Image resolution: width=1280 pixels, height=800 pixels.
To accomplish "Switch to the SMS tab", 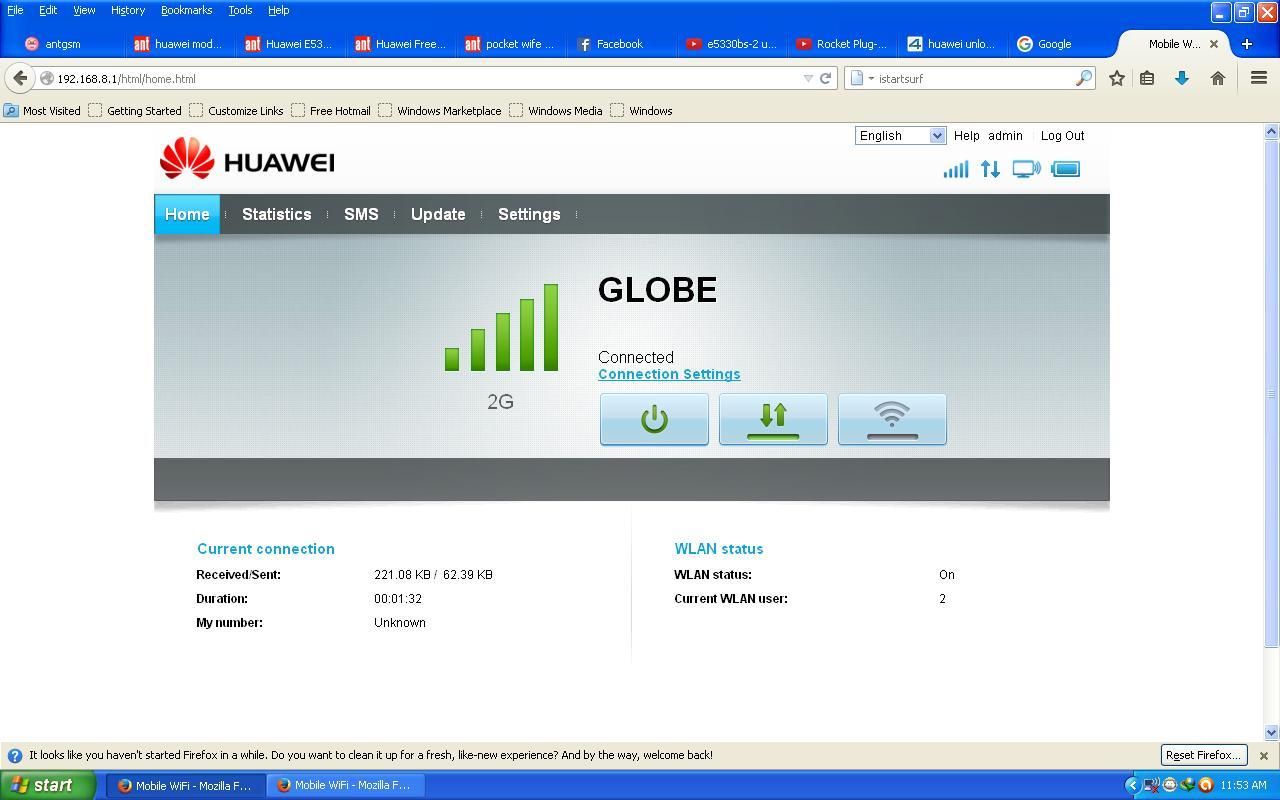I will pyautogui.click(x=361, y=214).
